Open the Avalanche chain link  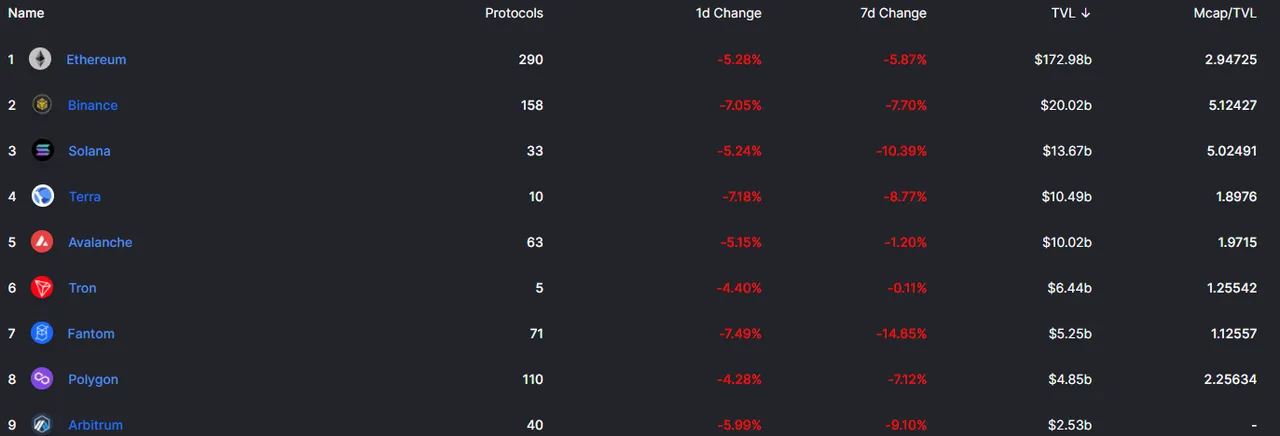[100, 242]
